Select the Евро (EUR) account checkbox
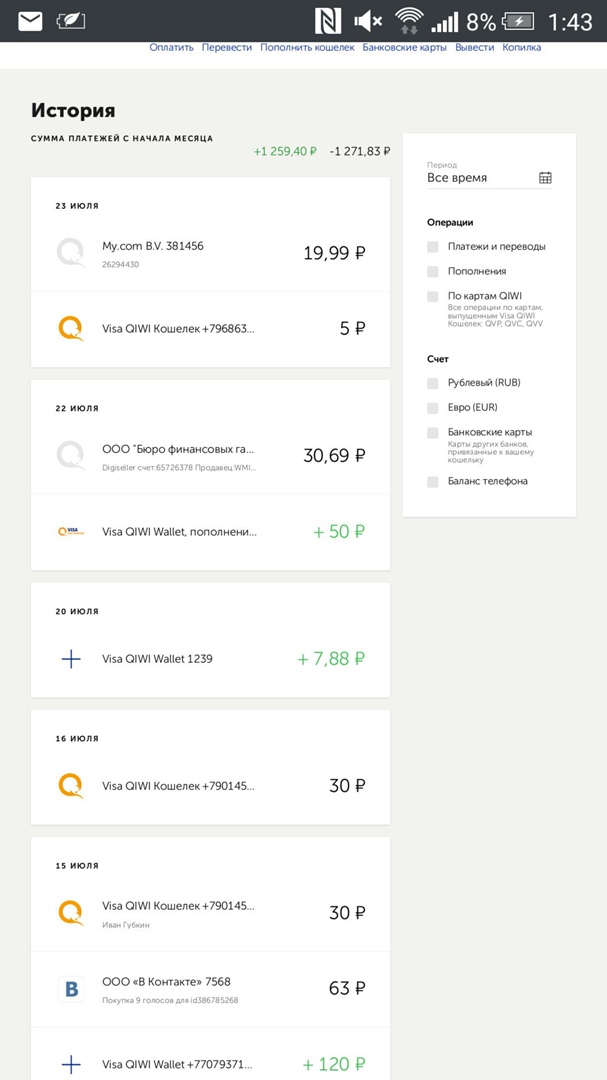Viewport: 607px width, 1080px height. (433, 408)
